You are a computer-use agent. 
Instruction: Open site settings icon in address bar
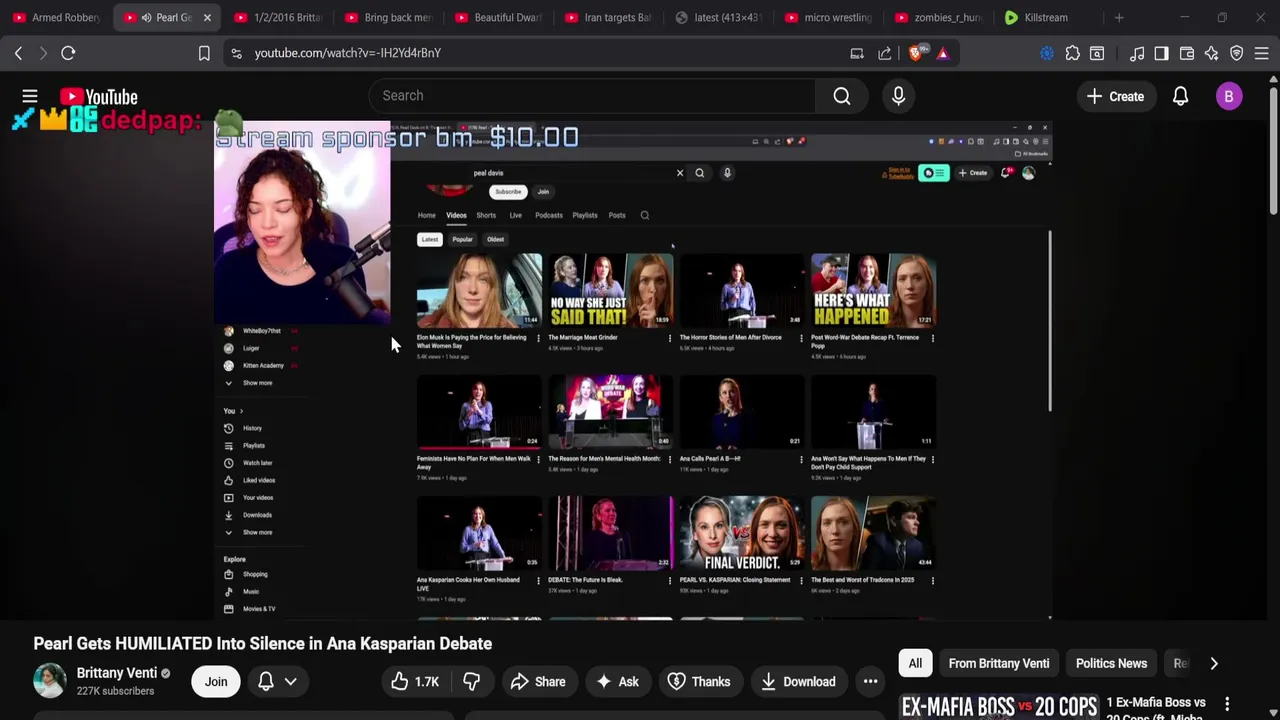236,53
